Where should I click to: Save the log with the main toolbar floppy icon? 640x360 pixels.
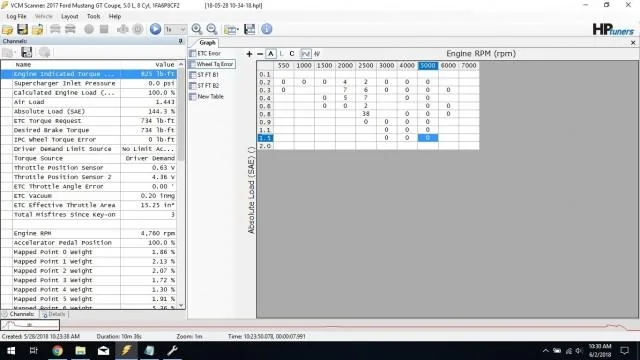tap(22, 29)
